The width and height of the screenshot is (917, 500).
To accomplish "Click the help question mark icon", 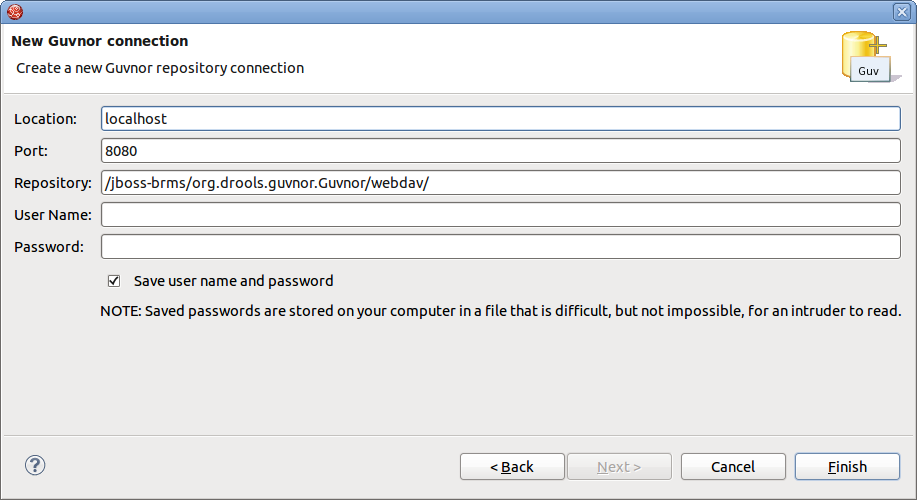I will (x=35, y=465).
